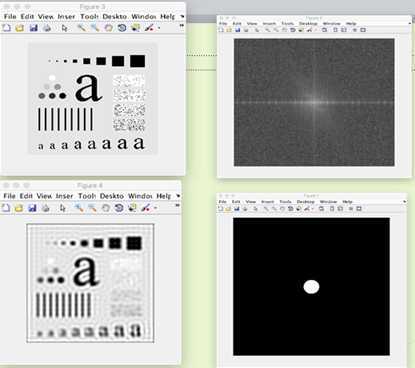Toggle the Zoom Out tool in Figure 4
415x368 pixels.
coord(92,208)
